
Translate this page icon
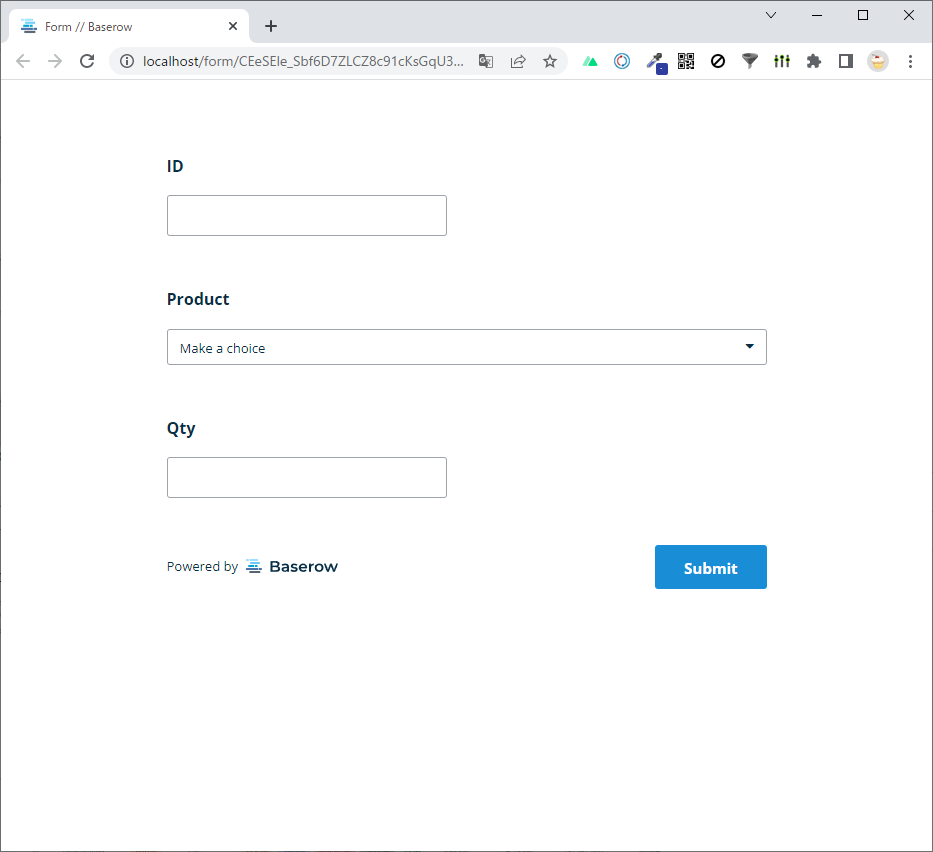point(486,61)
